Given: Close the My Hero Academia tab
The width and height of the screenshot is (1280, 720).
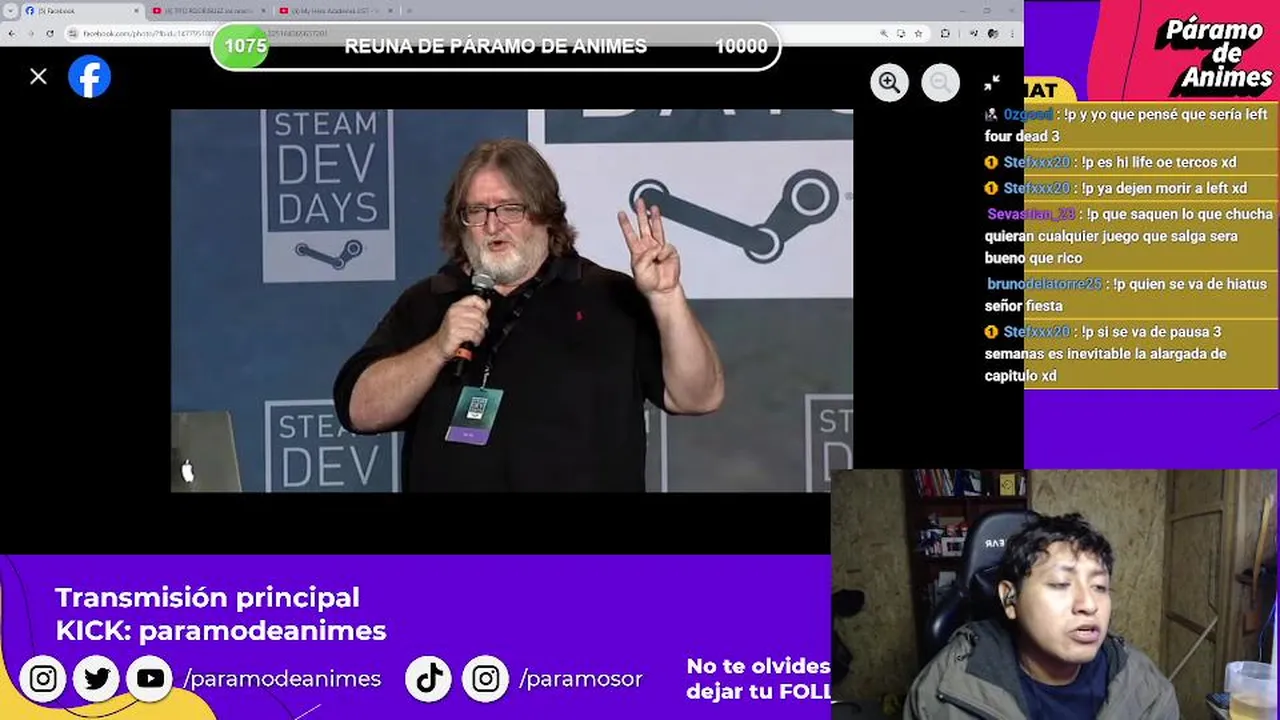Looking at the screenshot, I should (x=391, y=10).
